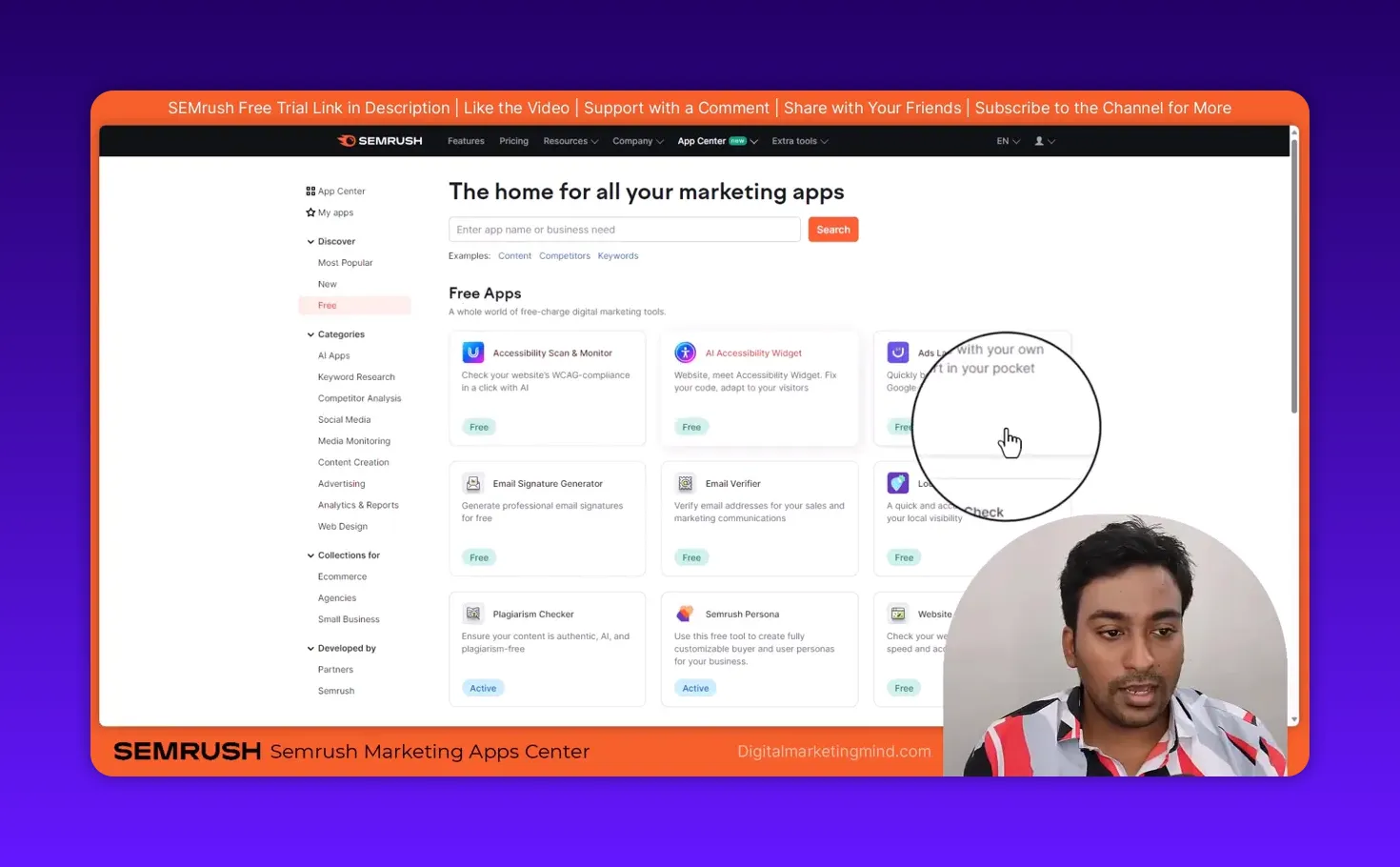Click the Semrush logo icon
1400x867 pixels.
pos(347,140)
